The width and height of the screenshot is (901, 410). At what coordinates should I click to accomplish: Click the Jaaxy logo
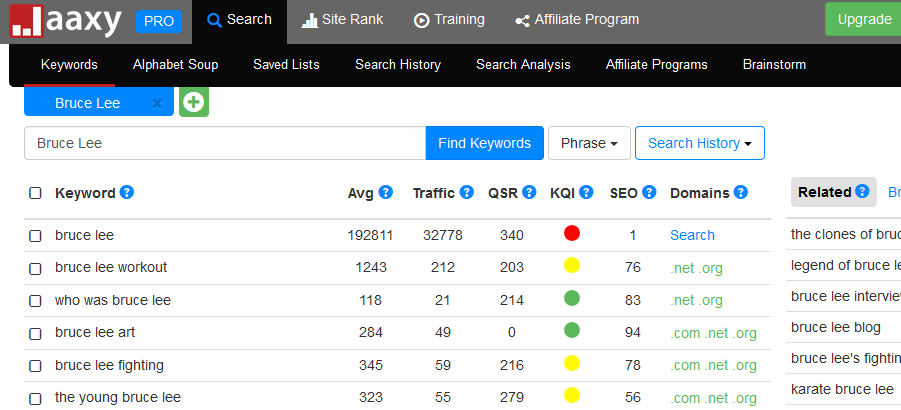coord(66,22)
